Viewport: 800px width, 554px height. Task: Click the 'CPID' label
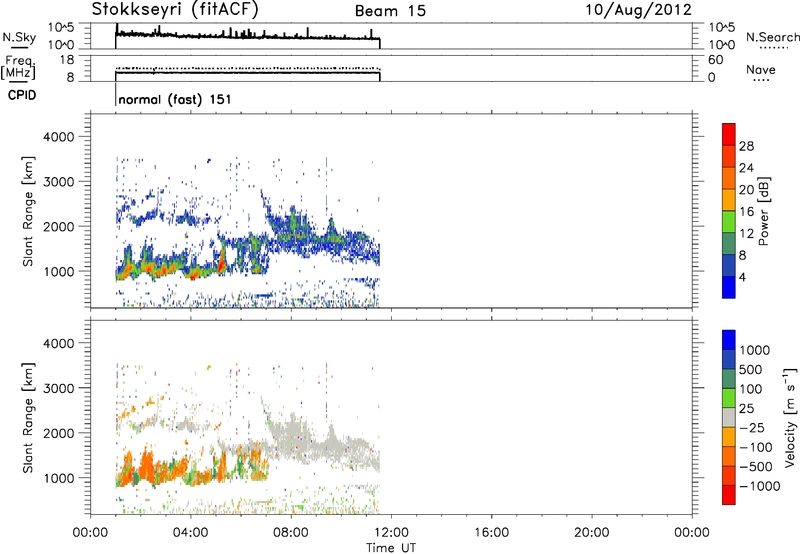22,95
